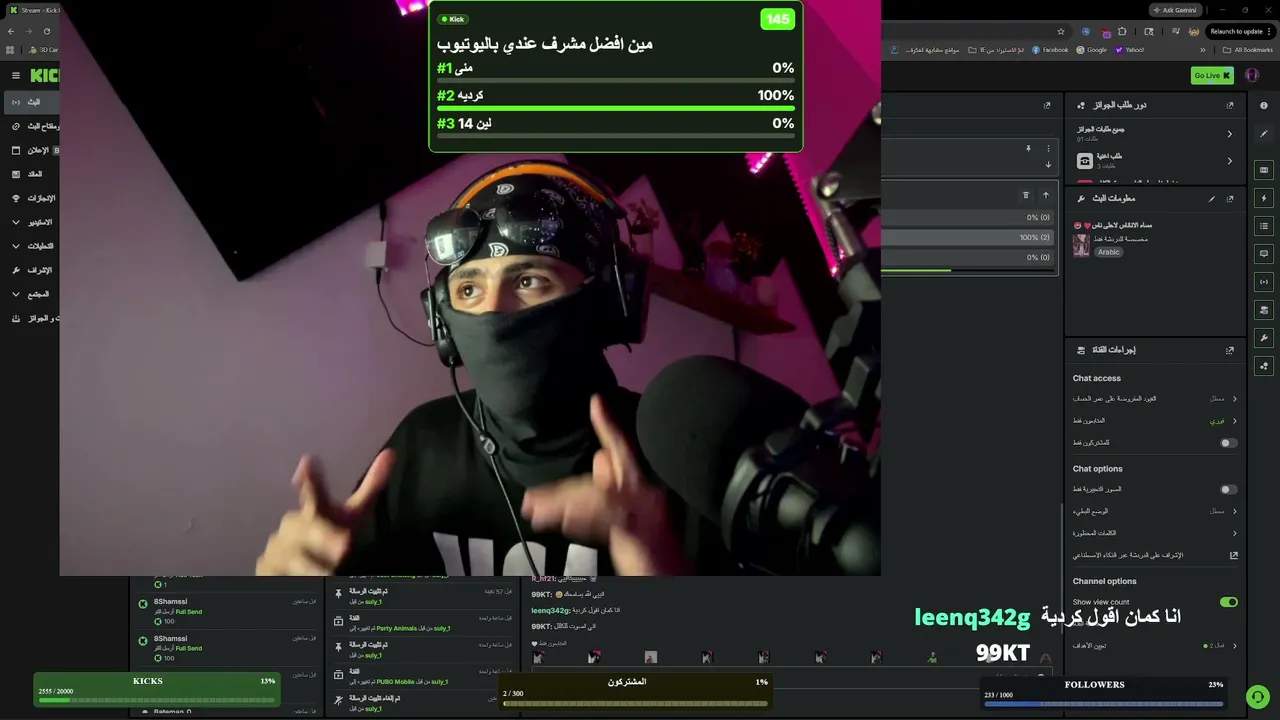This screenshot has width=1280, height=720.
Task: Click leenq342g username in chat
Action: [x=550, y=610]
